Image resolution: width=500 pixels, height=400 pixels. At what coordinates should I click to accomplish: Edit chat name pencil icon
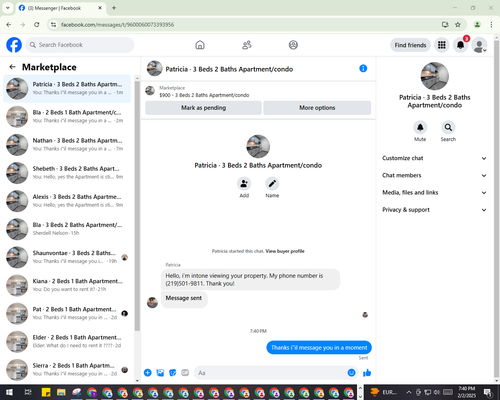click(272, 183)
